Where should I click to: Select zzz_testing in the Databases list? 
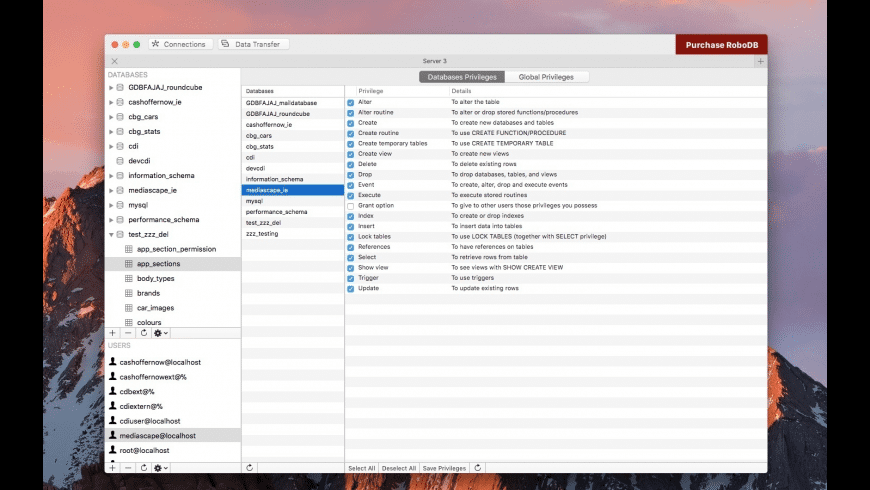(262, 233)
